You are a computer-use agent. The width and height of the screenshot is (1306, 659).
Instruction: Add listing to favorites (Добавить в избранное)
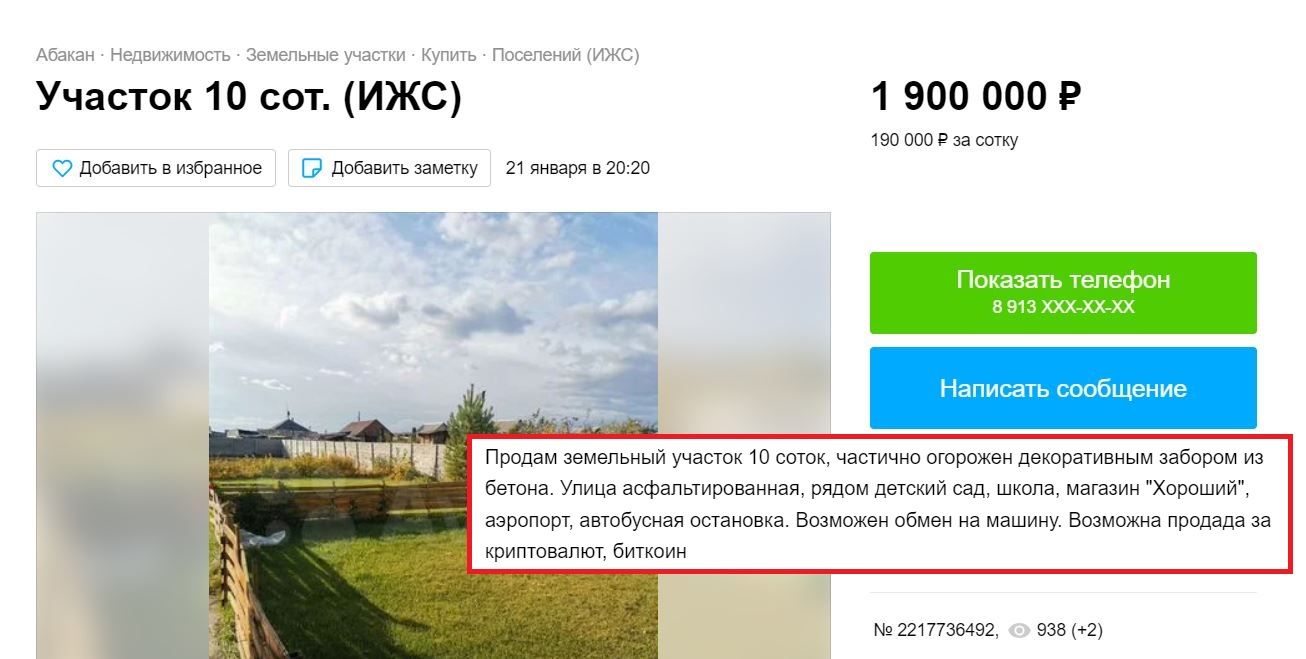pos(156,168)
